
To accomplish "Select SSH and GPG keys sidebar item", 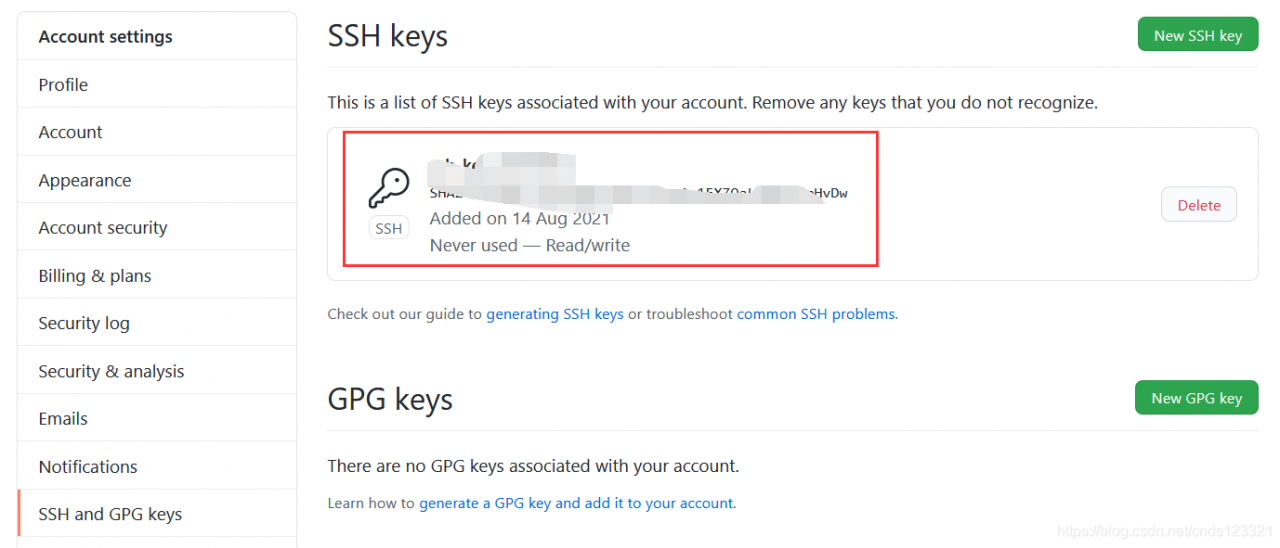I will point(110,514).
